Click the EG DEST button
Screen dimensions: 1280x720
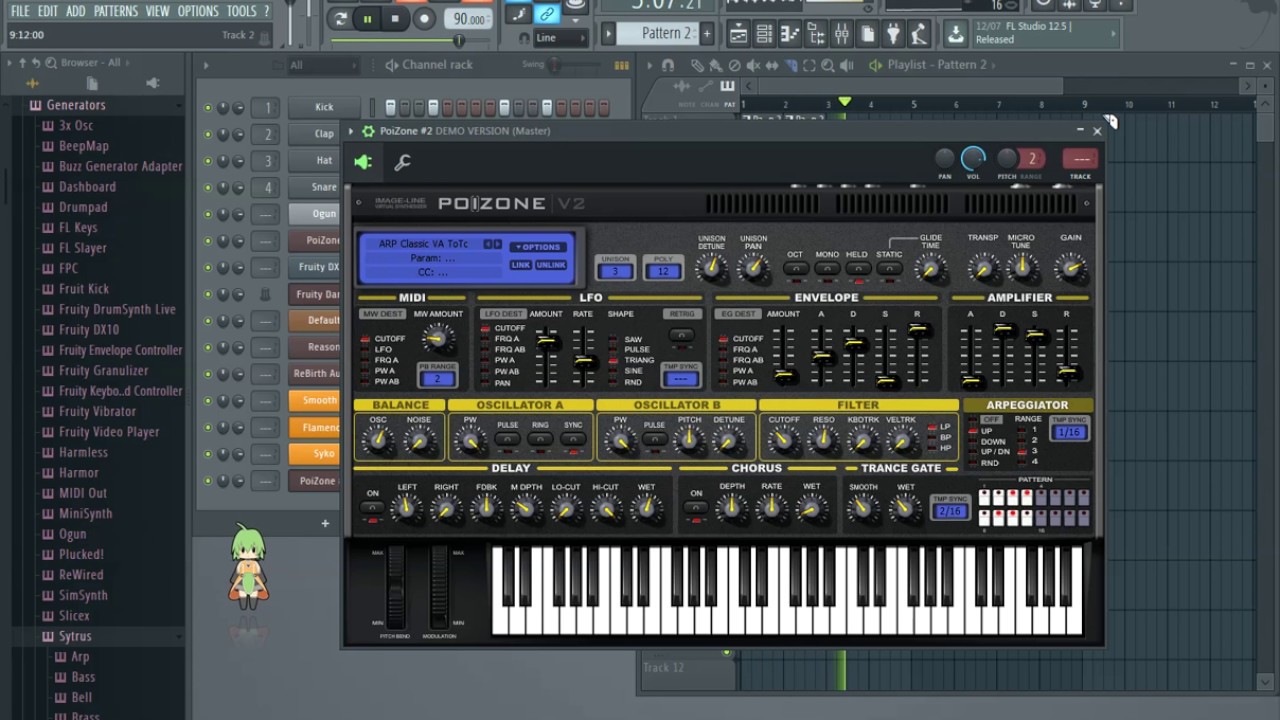[x=738, y=314]
